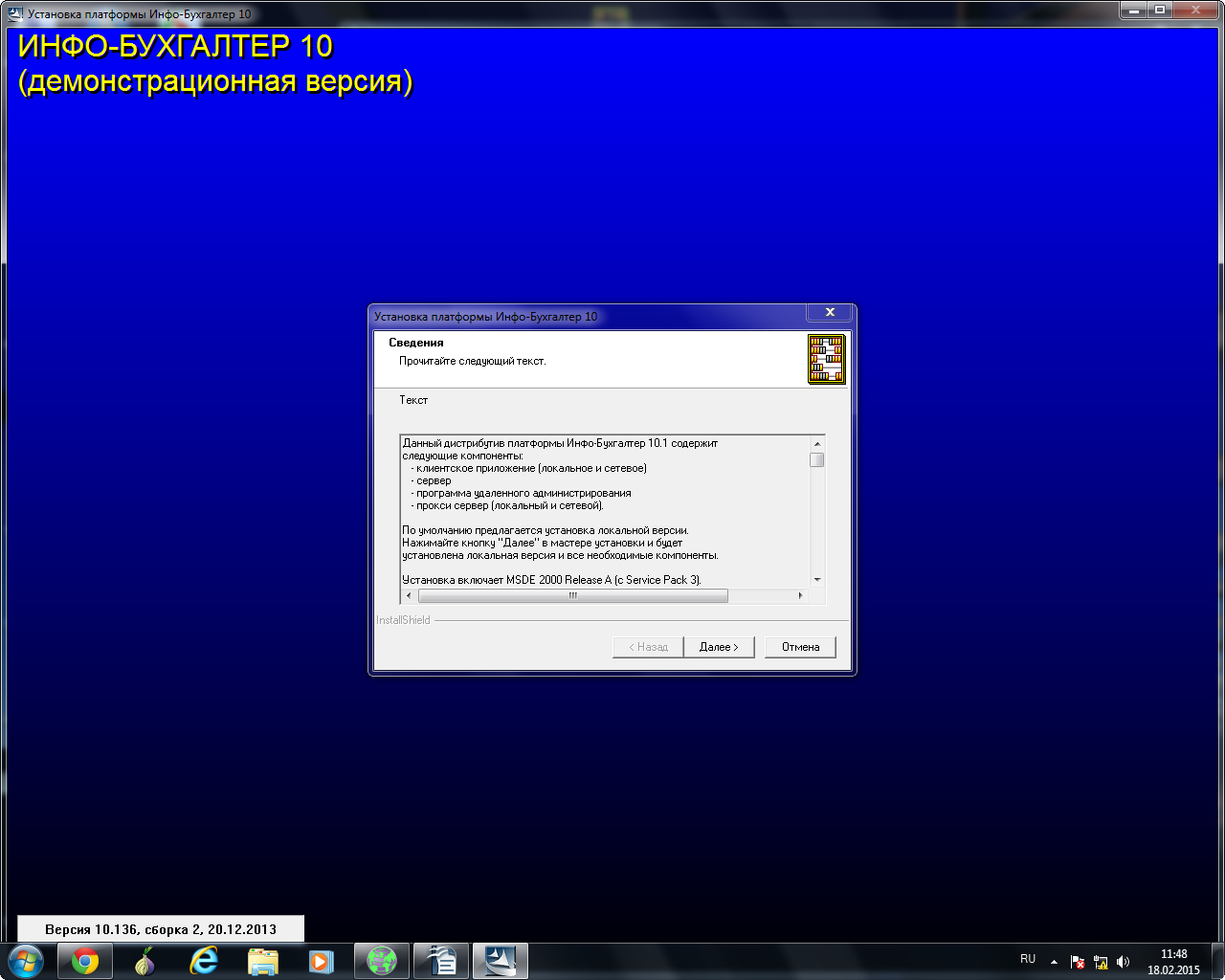
Task: Click the "(демонстрационная версия)" yellow subtitle
Action: [215, 81]
